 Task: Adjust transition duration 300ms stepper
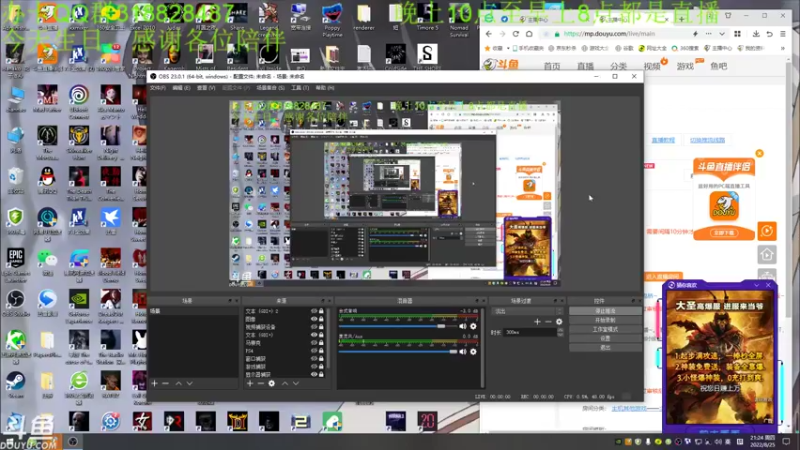(x=560, y=332)
